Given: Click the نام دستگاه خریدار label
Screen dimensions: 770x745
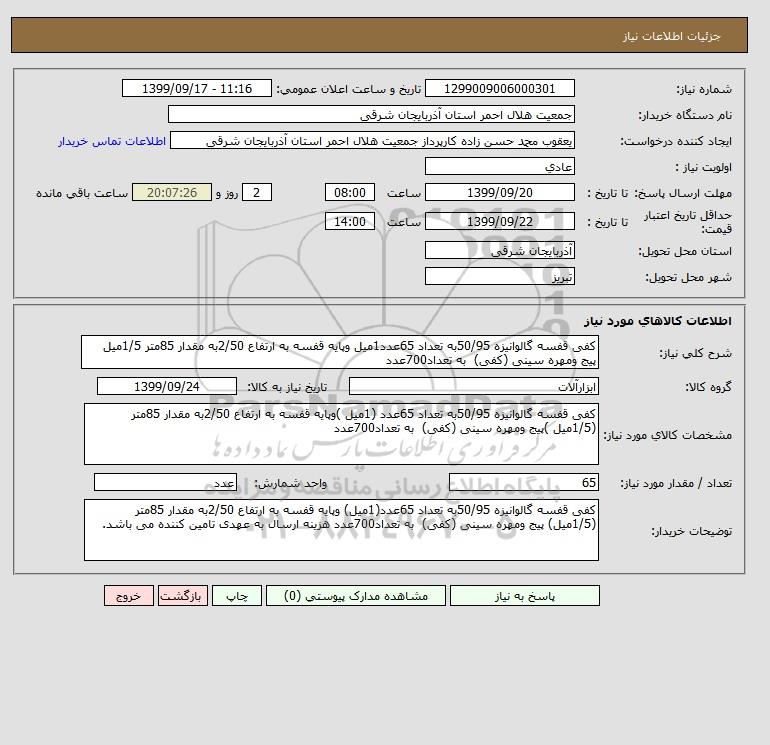Looking at the screenshot, I should coord(685,115).
